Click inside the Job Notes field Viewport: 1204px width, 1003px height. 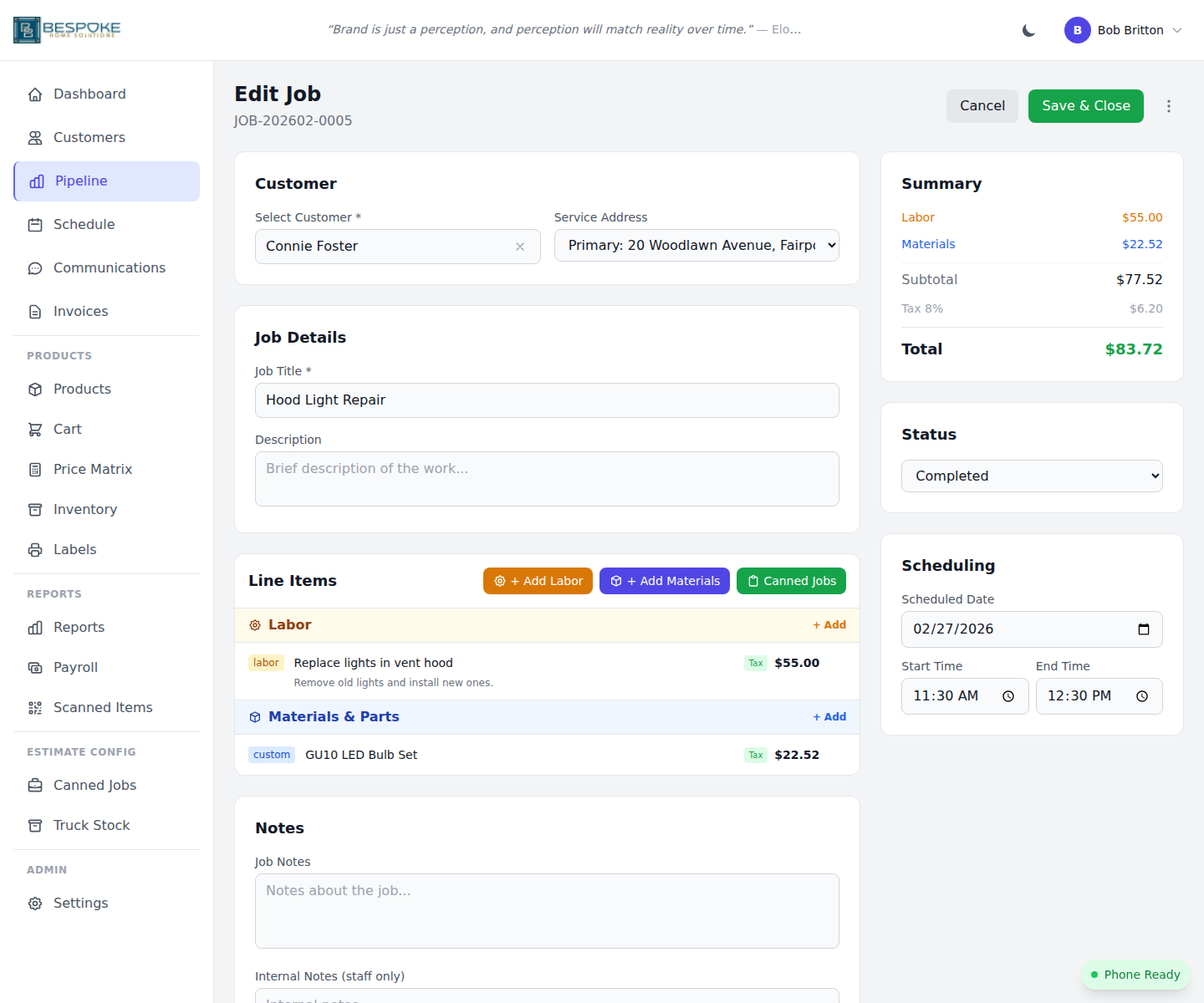pos(547,911)
